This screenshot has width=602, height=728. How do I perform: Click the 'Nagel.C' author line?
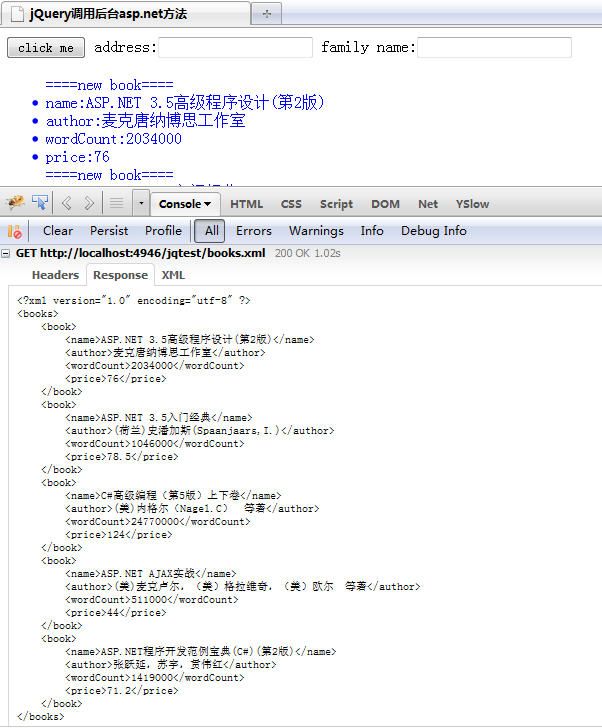pyautogui.click(x=192, y=508)
